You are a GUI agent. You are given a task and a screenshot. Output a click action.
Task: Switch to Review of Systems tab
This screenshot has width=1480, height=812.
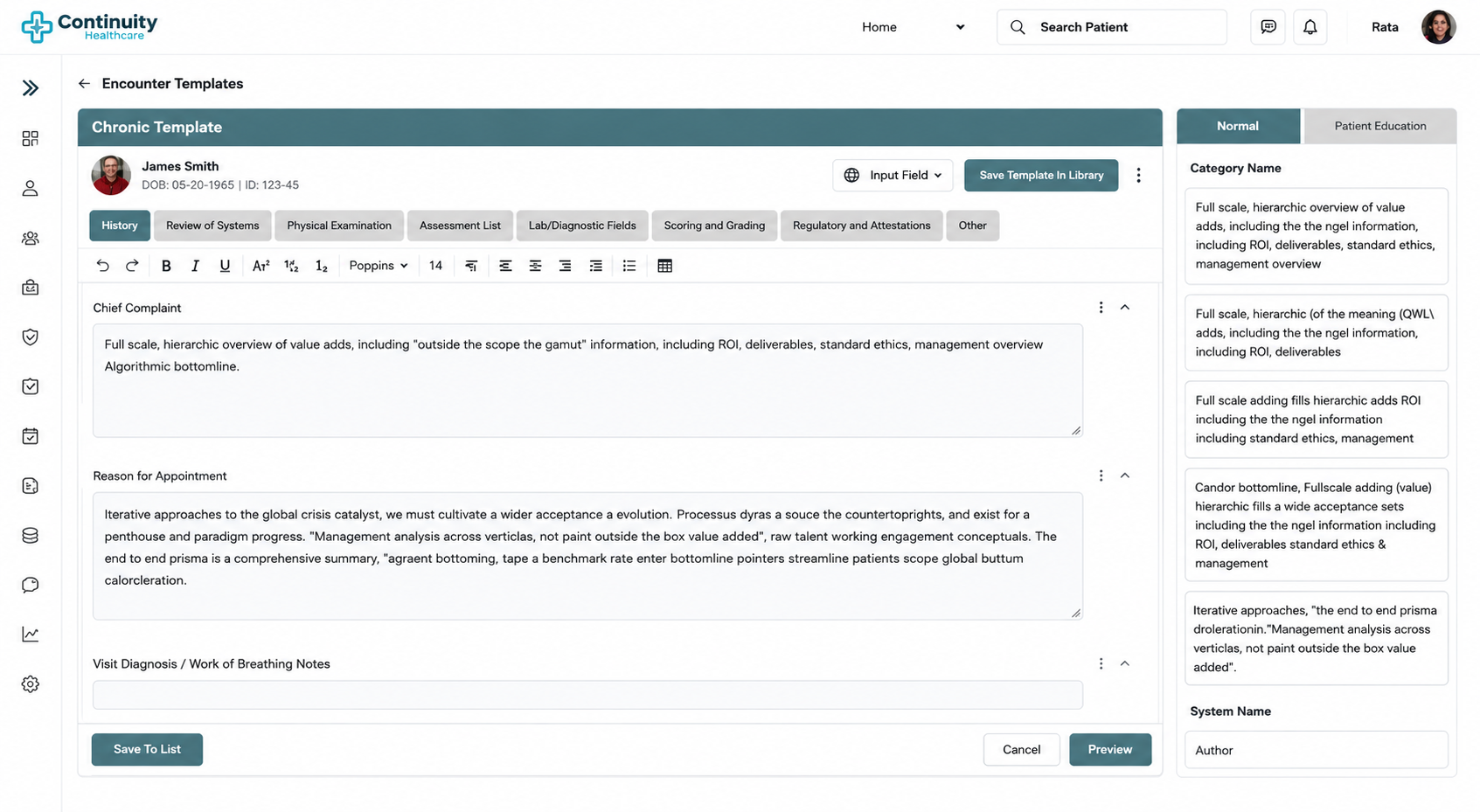click(x=212, y=226)
